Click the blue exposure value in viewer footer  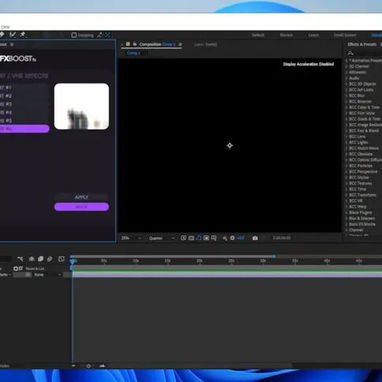[x=241, y=238]
